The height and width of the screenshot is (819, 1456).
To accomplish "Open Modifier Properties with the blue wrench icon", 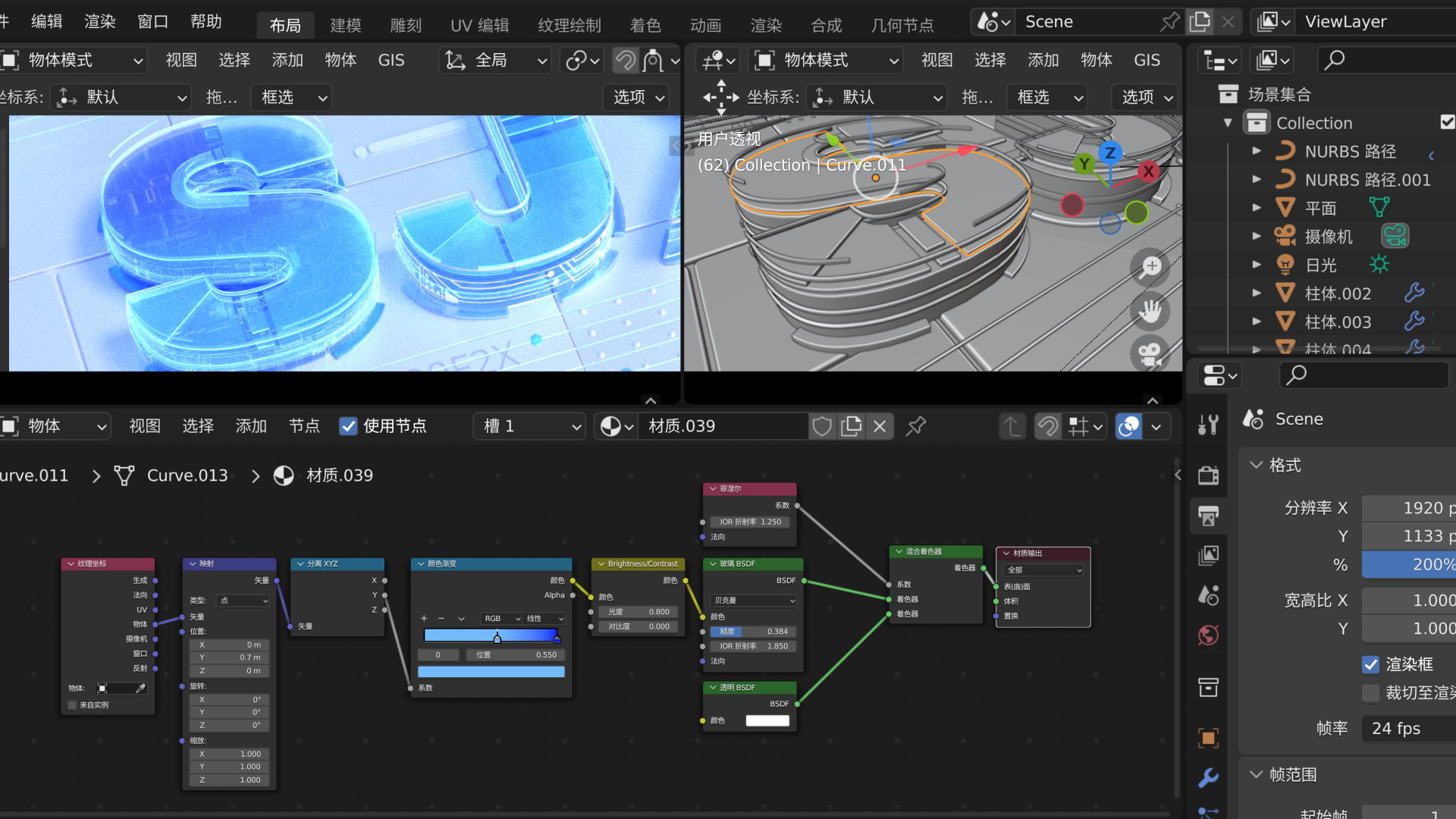I will tap(1208, 778).
